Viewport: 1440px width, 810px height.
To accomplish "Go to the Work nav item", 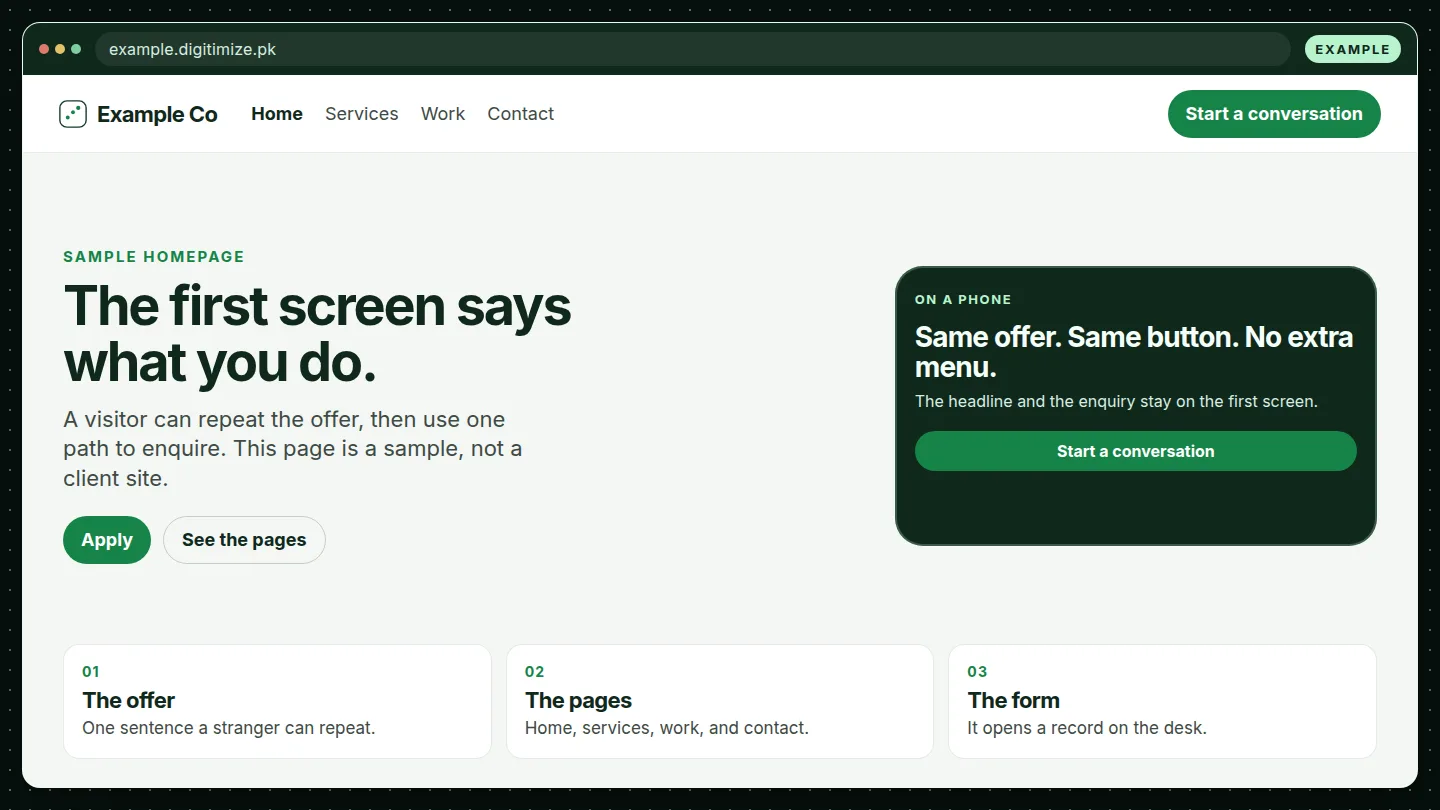I will point(443,114).
